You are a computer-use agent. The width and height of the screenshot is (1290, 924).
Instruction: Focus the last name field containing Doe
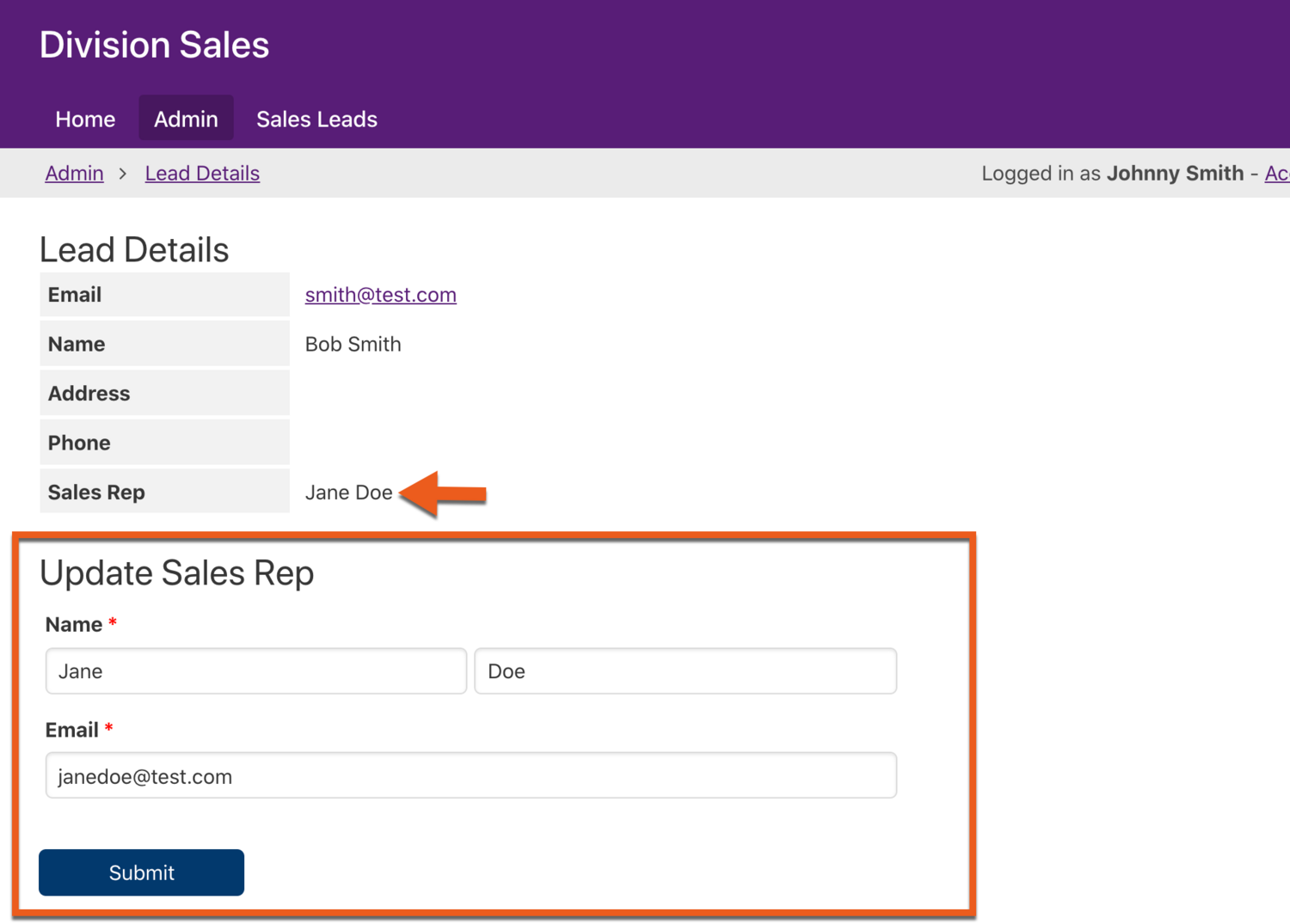coord(685,671)
